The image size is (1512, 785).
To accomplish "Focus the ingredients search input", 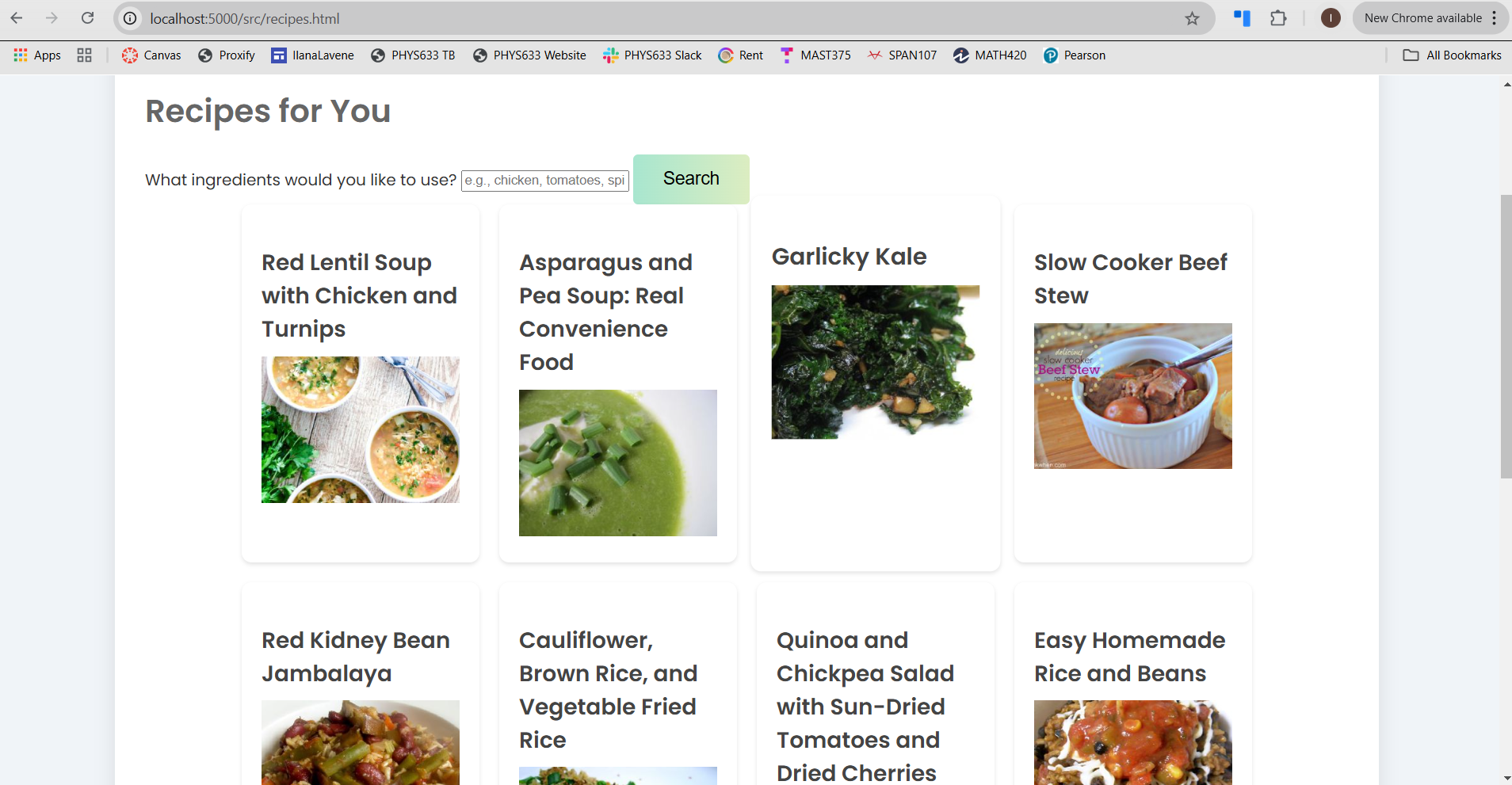I will (545, 181).
